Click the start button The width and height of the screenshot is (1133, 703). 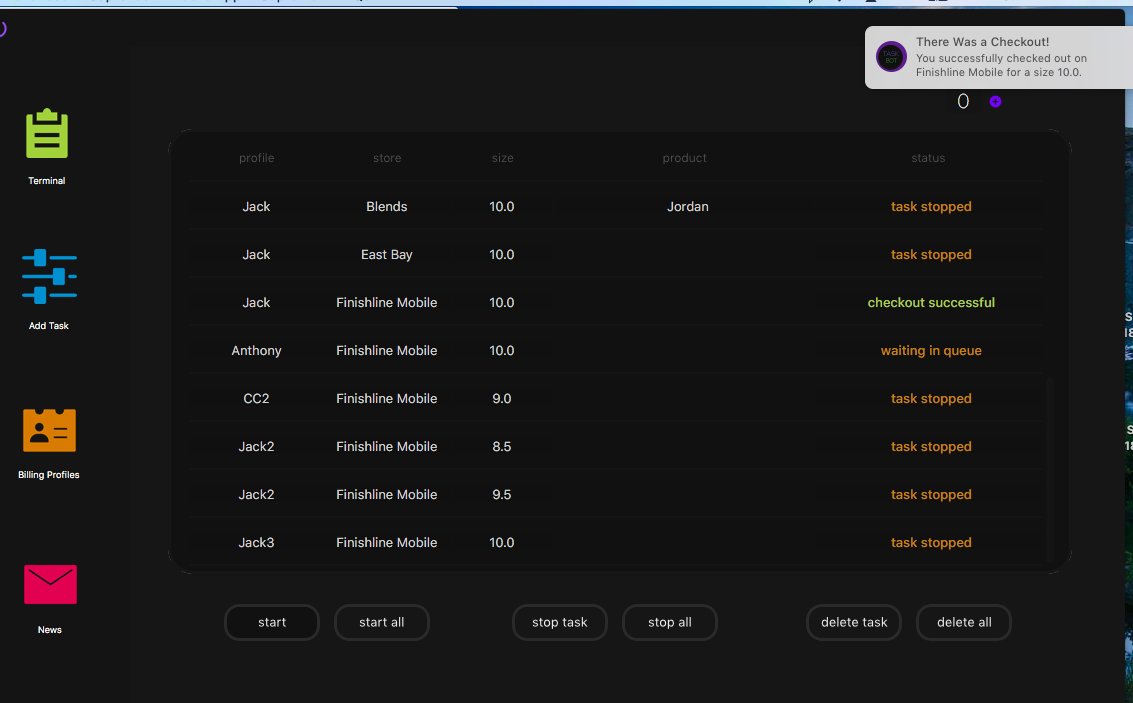tap(272, 622)
